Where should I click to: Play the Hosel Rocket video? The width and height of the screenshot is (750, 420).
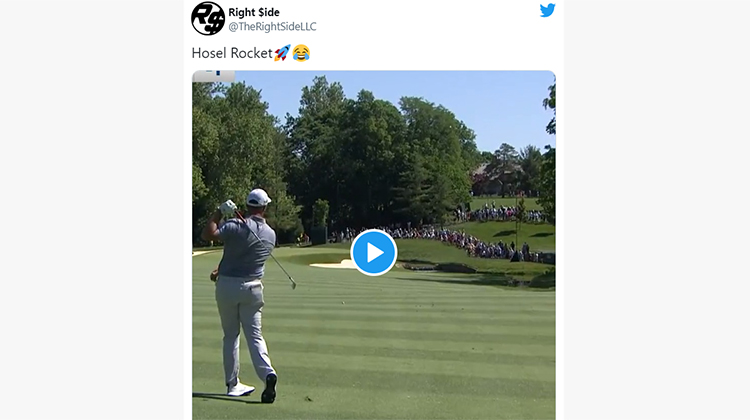(374, 253)
